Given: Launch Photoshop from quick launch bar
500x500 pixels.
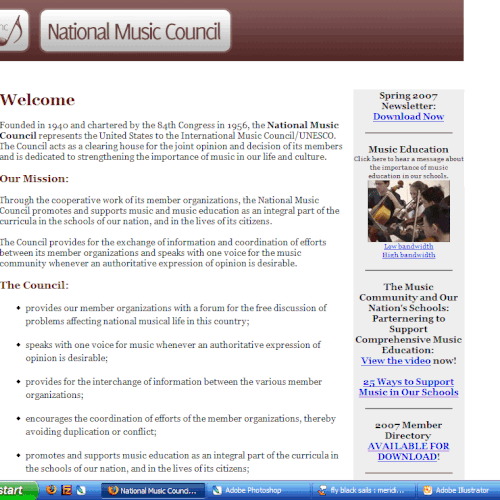Looking at the screenshot, I should [81, 490].
